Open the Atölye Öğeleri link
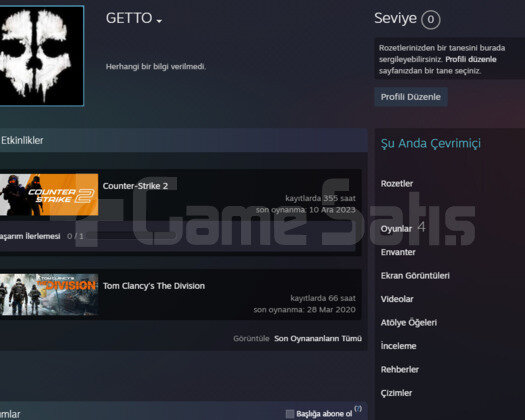Screen dimensions: 525x420 (408, 323)
